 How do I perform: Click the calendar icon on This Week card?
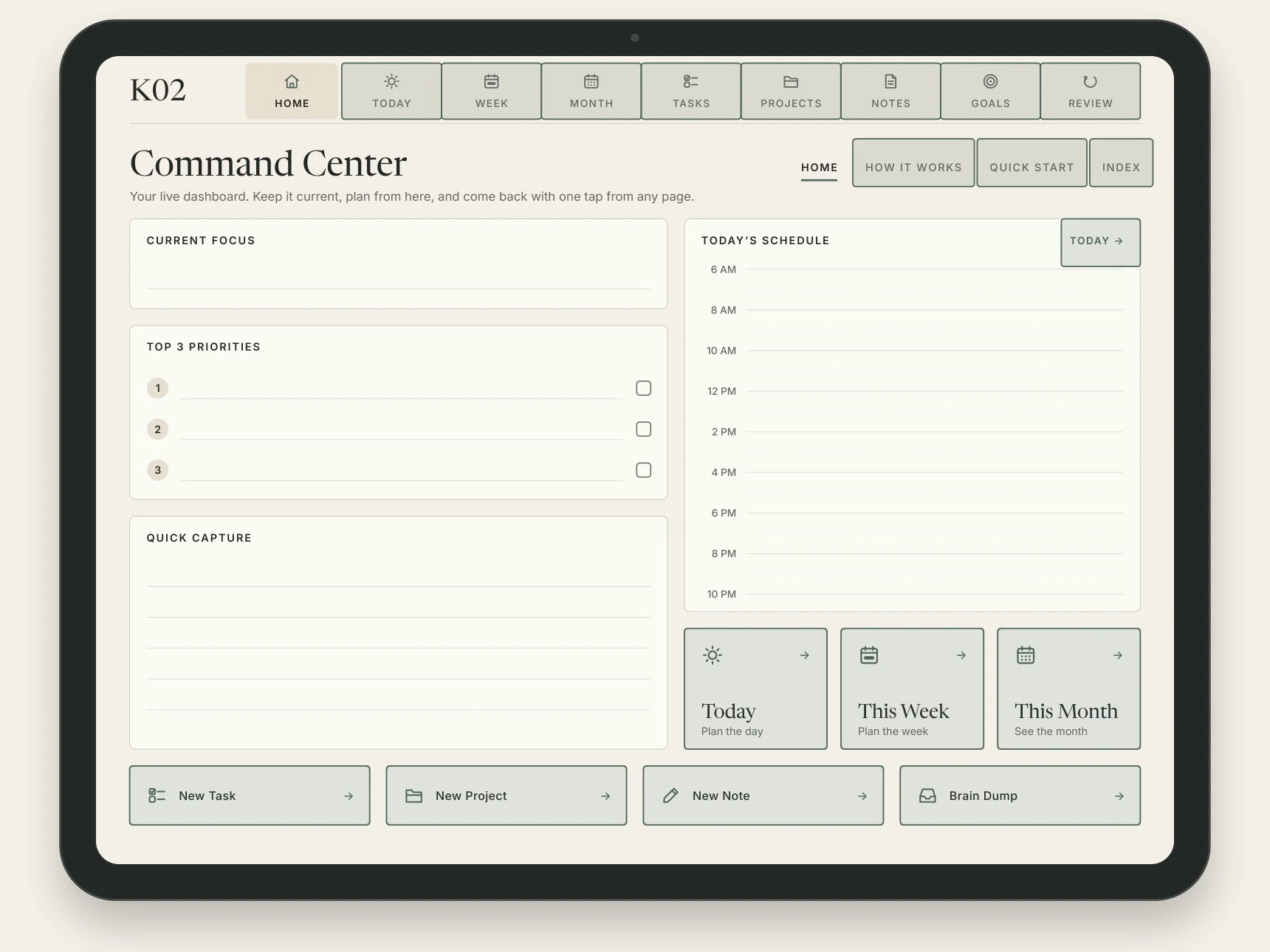pyautogui.click(x=869, y=655)
